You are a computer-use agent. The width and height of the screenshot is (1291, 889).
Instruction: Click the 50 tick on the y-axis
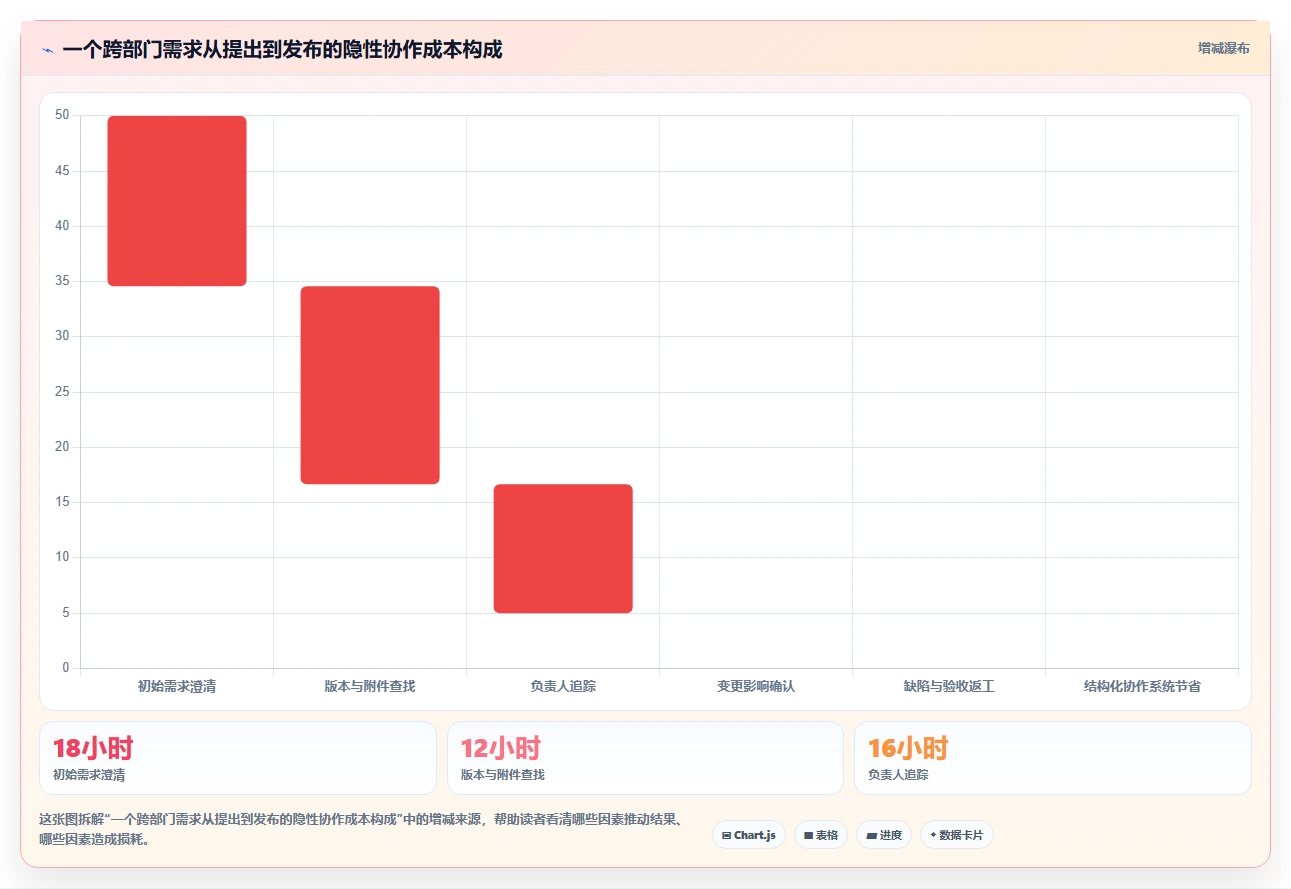point(62,116)
